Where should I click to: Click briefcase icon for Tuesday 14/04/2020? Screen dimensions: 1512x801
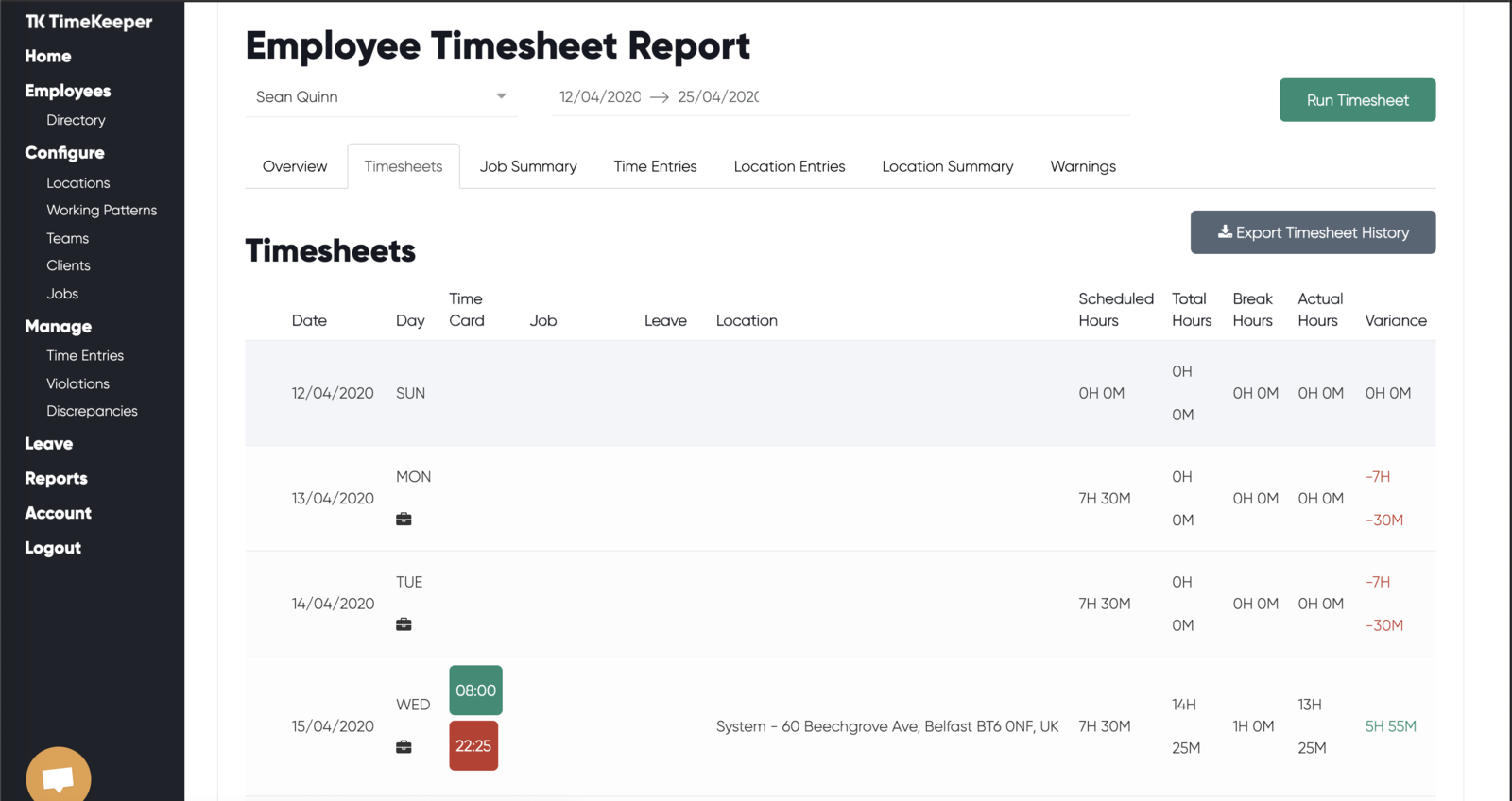404,624
